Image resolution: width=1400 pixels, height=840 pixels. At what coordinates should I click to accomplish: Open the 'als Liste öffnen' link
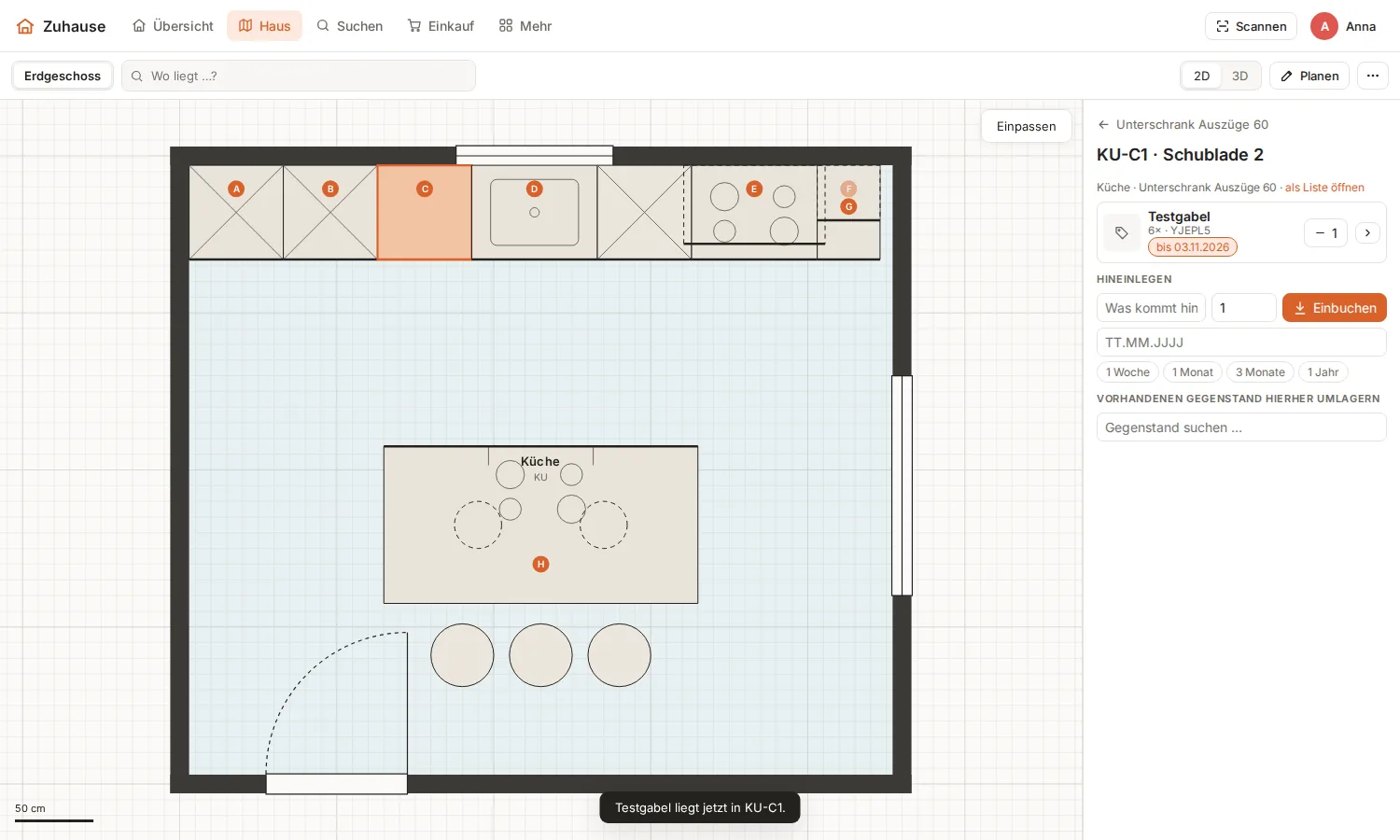pos(1324,188)
